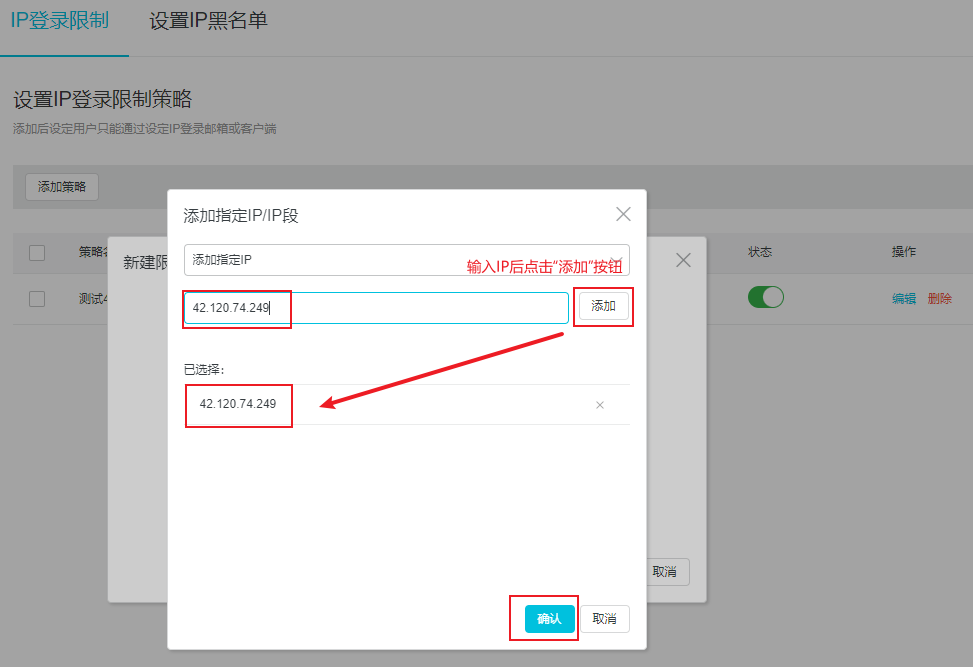Select the 42.120.74.249 entry under 已选择
Viewport: 973px width, 667px height.
point(238,404)
